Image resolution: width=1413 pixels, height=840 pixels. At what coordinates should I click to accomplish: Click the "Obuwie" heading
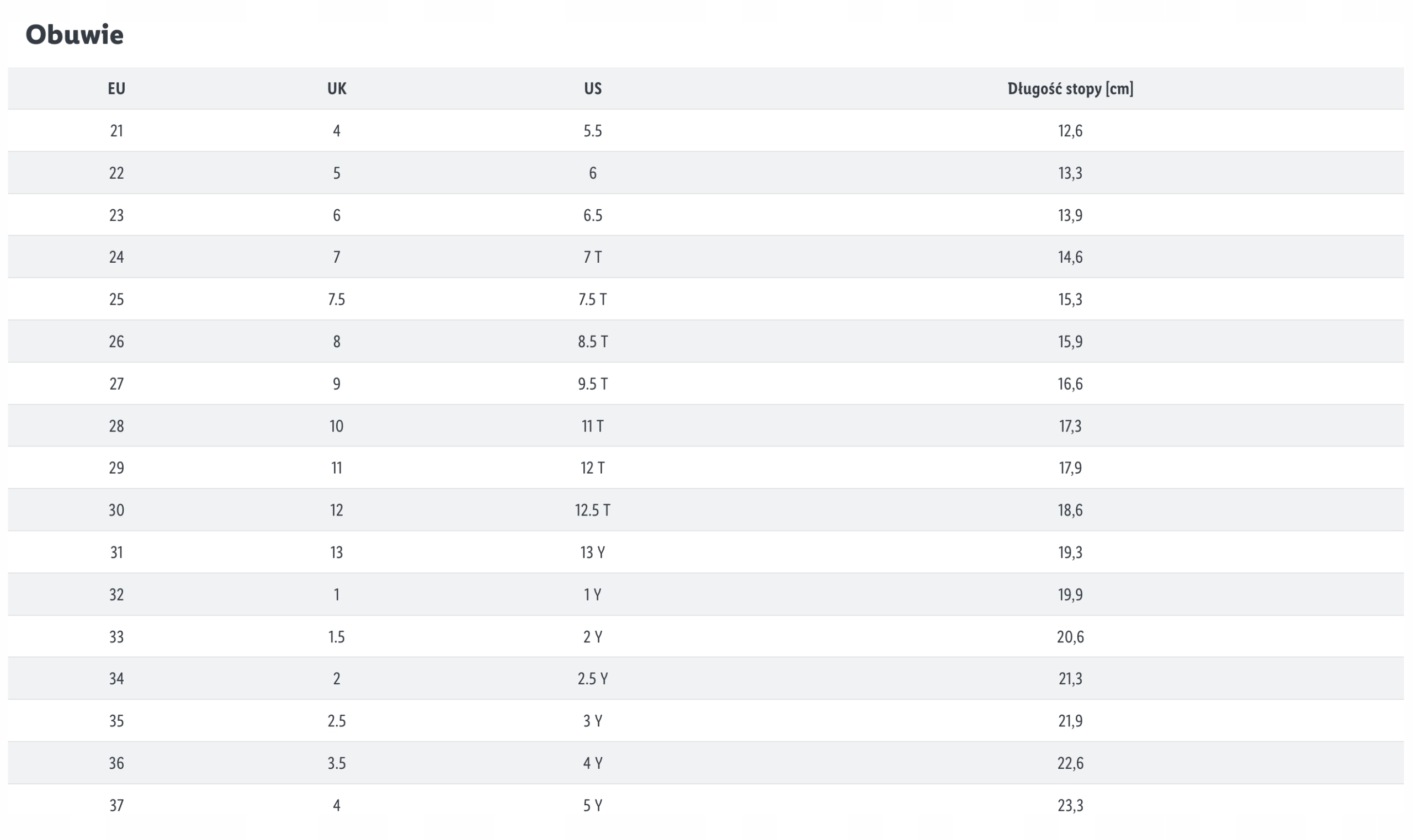click(75, 35)
